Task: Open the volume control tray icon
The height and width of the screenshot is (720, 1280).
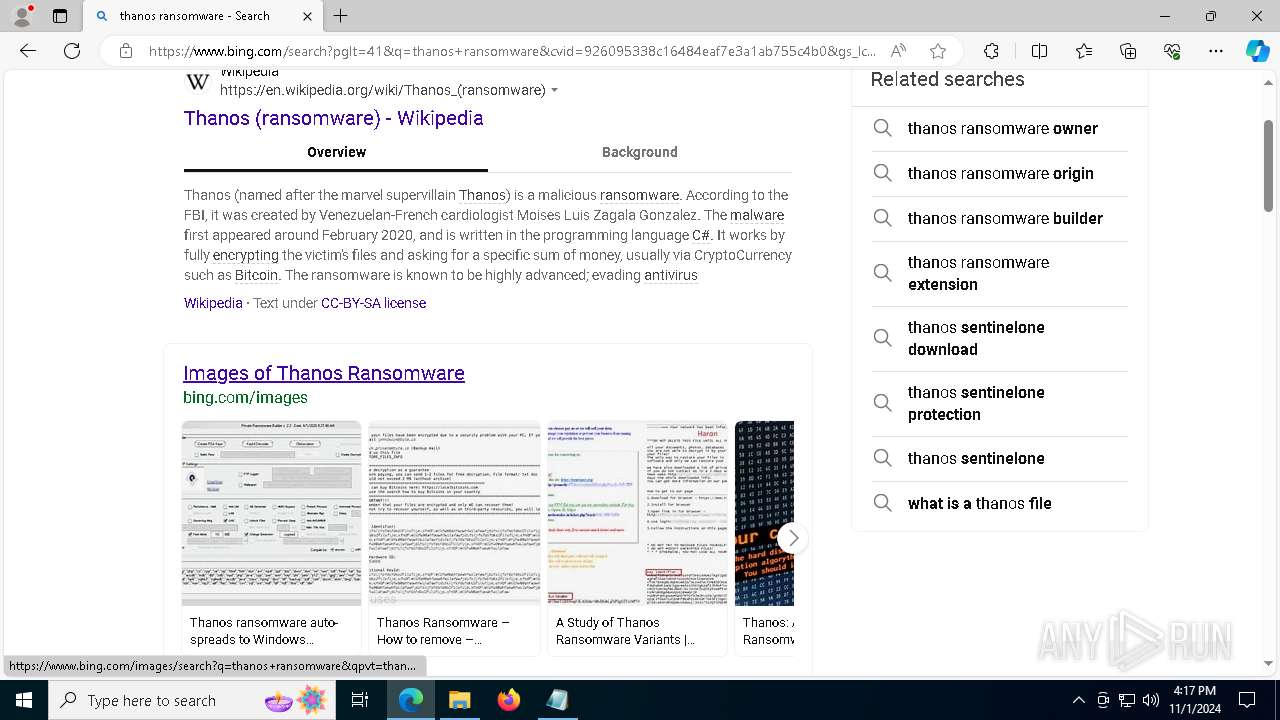Action: pos(1151,700)
